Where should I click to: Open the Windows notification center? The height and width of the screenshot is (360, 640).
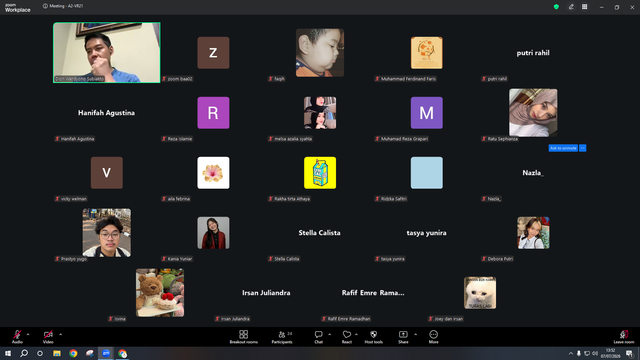tap(629, 353)
